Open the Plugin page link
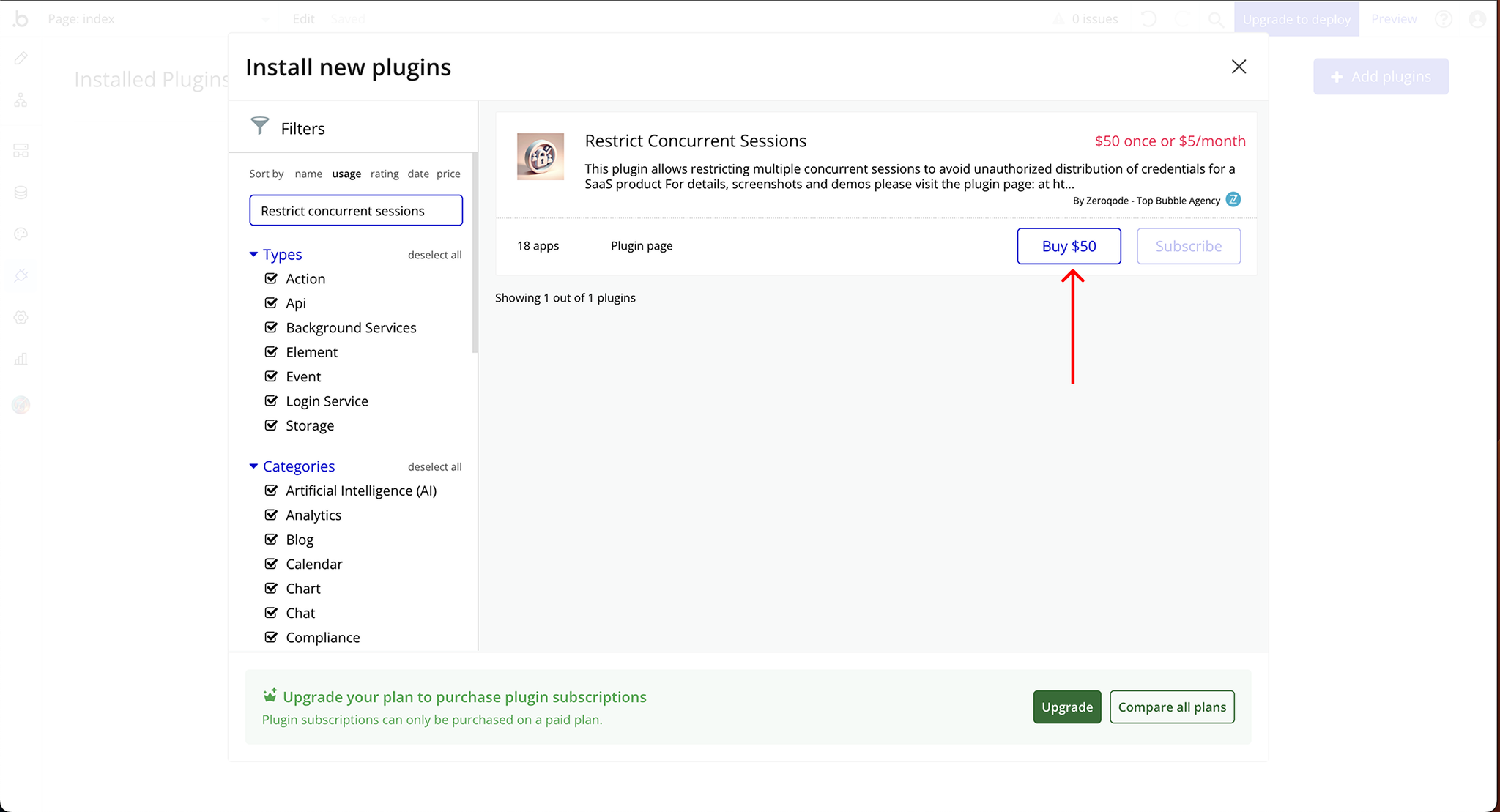The height and width of the screenshot is (812, 1500). point(641,245)
